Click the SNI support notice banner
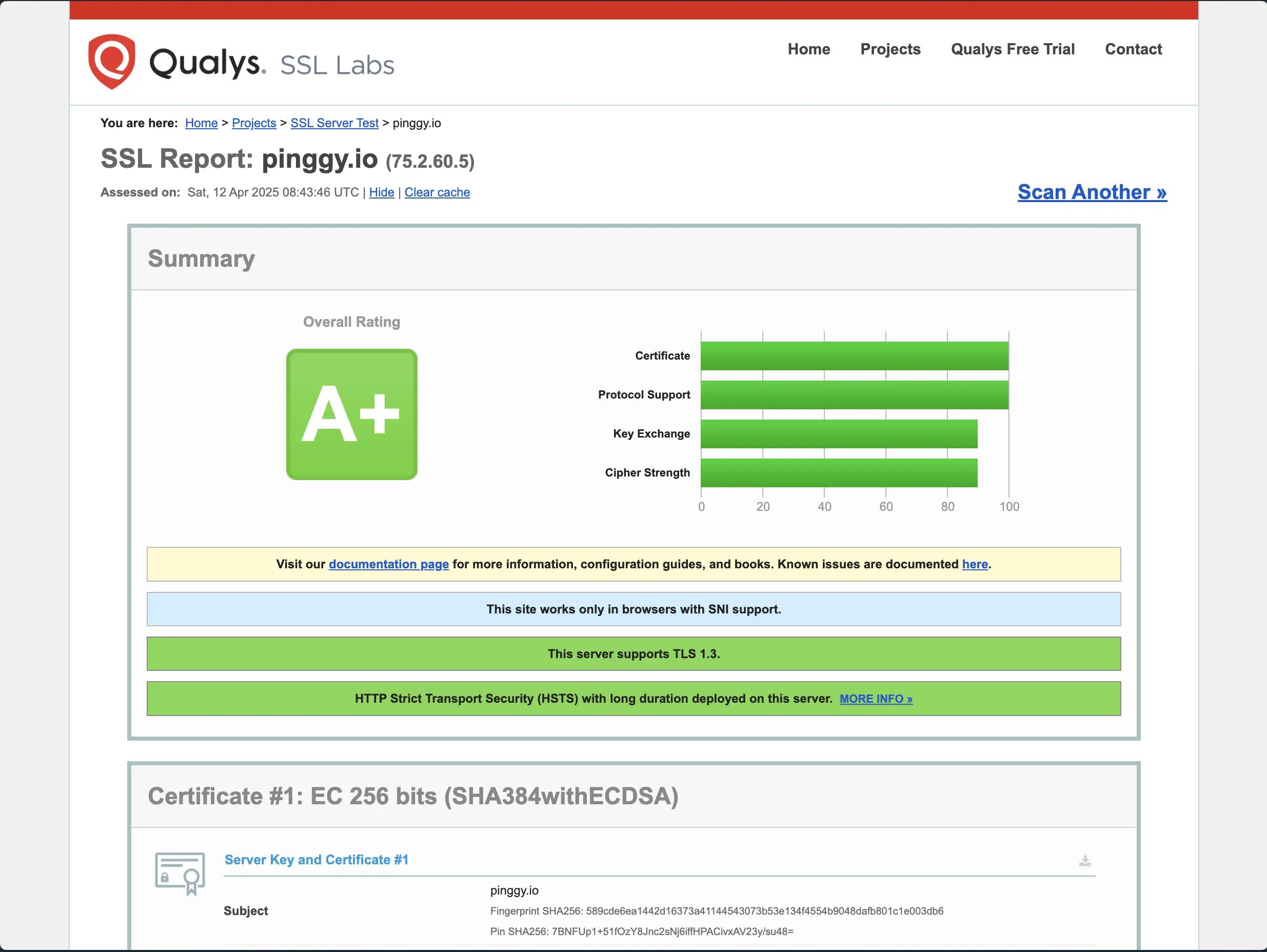The height and width of the screenshot is (952, 1267). click(633, 609)
